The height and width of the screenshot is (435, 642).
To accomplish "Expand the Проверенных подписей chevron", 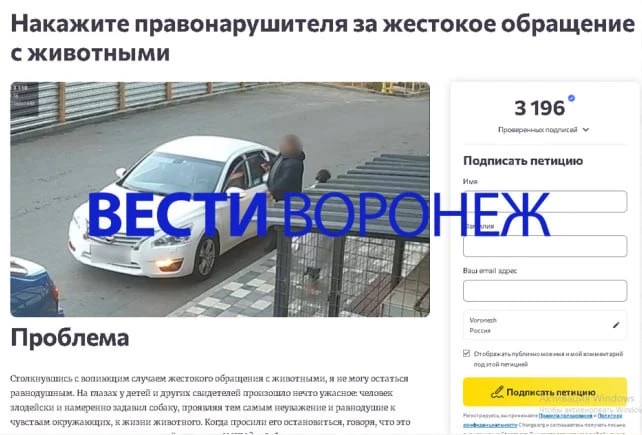I will [x=586, y=130].
